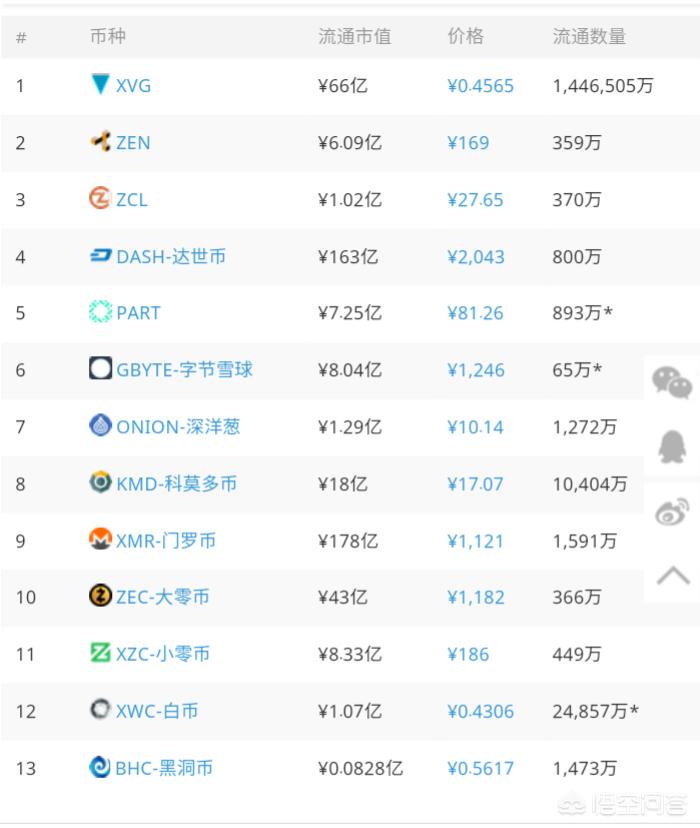Click the XVG coin logo icon

100,84
